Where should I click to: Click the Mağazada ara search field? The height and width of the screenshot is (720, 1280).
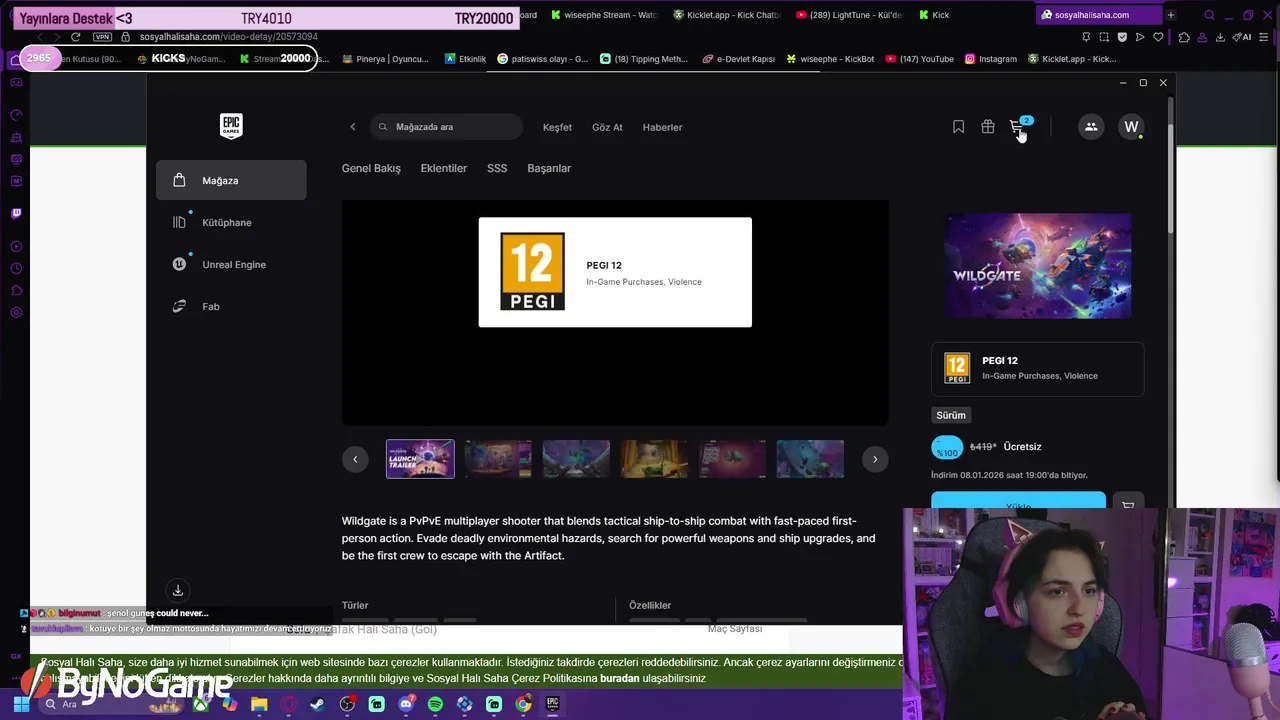(446, 127)
